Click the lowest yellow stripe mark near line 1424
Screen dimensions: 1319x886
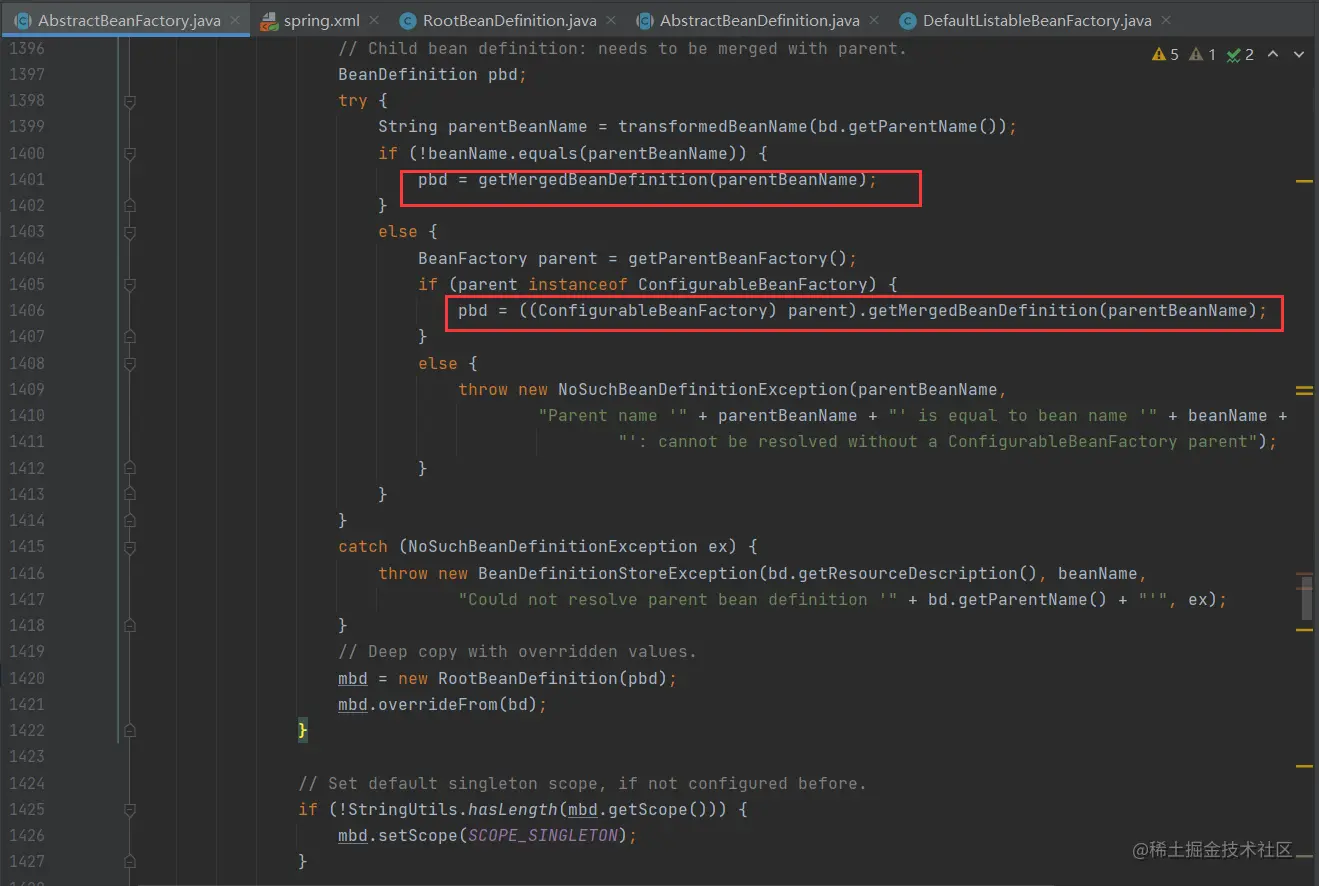pos(1304,766)
